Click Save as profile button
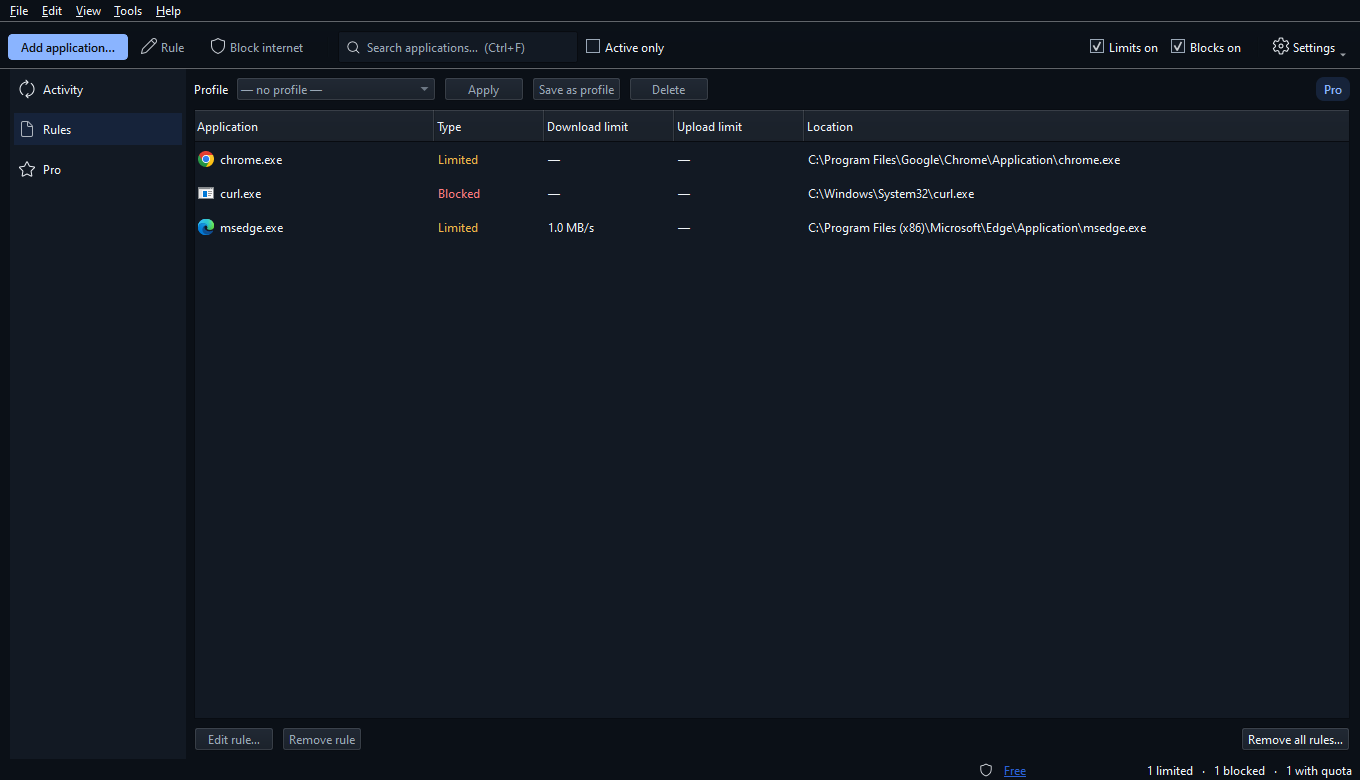The height and width of the screenshot is (780, 1360). pos(576,89)
